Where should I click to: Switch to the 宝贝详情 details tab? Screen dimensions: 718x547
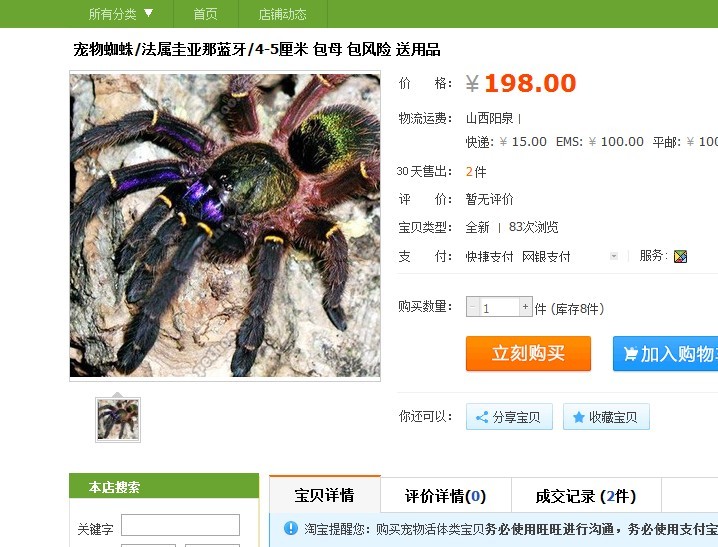click(x=325, y=495)
